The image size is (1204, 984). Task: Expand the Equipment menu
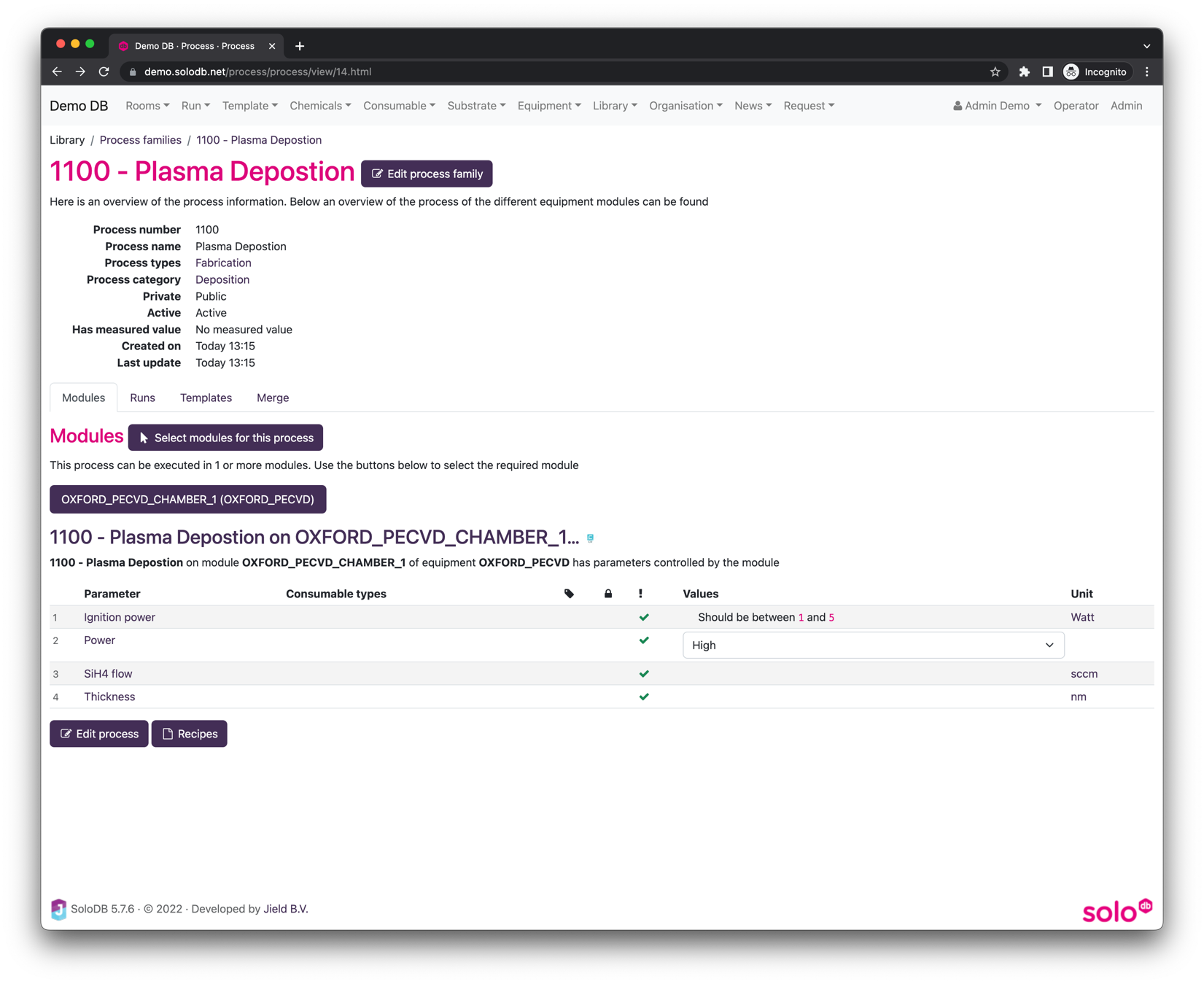pos(548,106)
